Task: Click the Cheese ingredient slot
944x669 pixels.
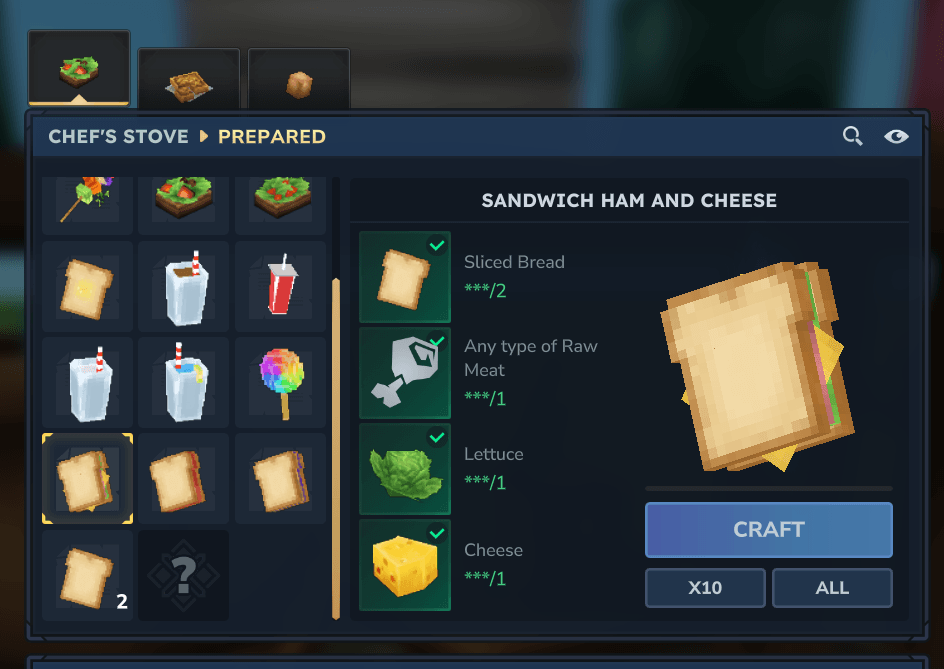Action: click(x=405, y=565)
